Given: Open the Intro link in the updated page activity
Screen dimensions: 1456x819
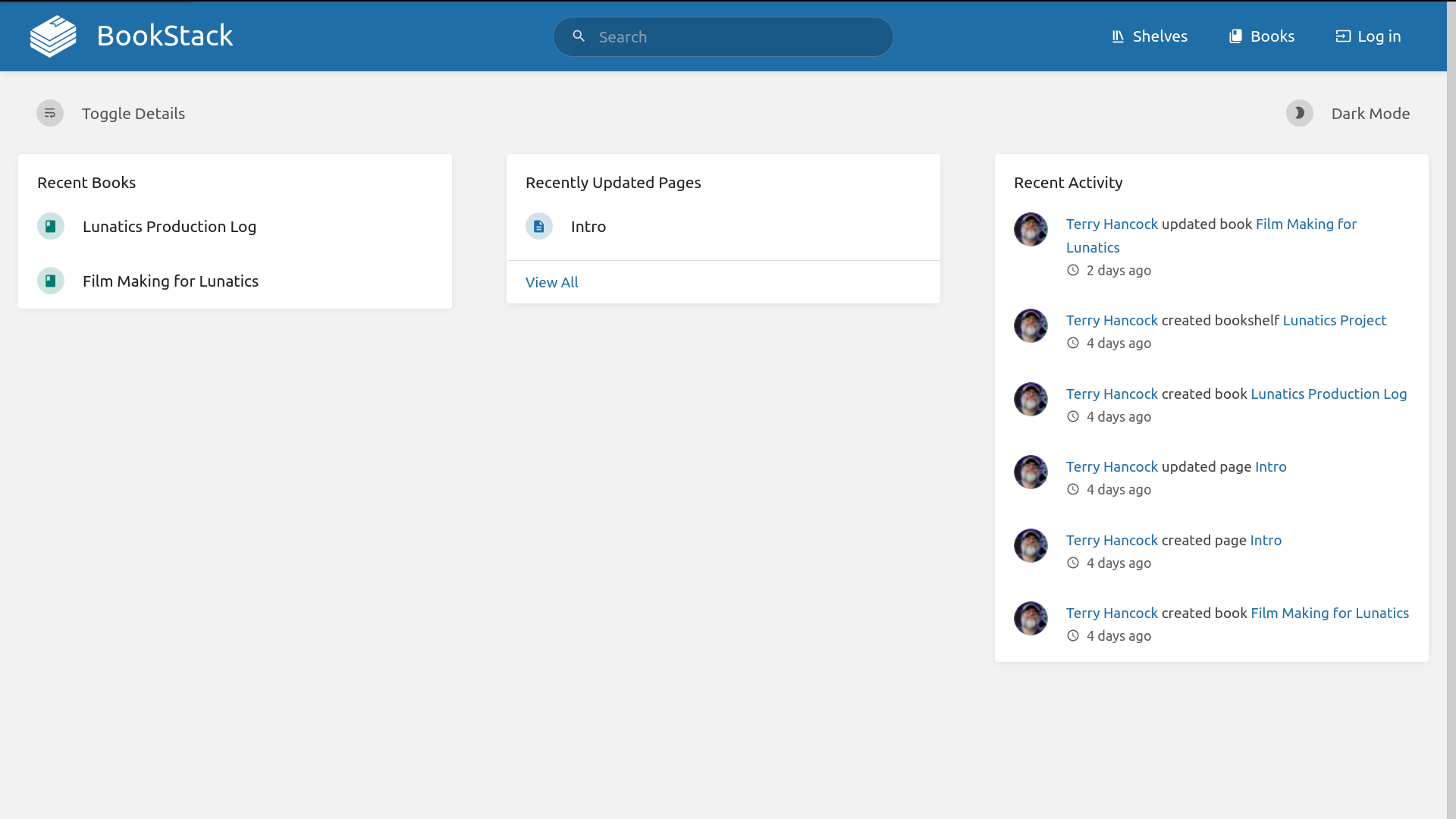Looking at the screenshot, I should point(1270,466).
